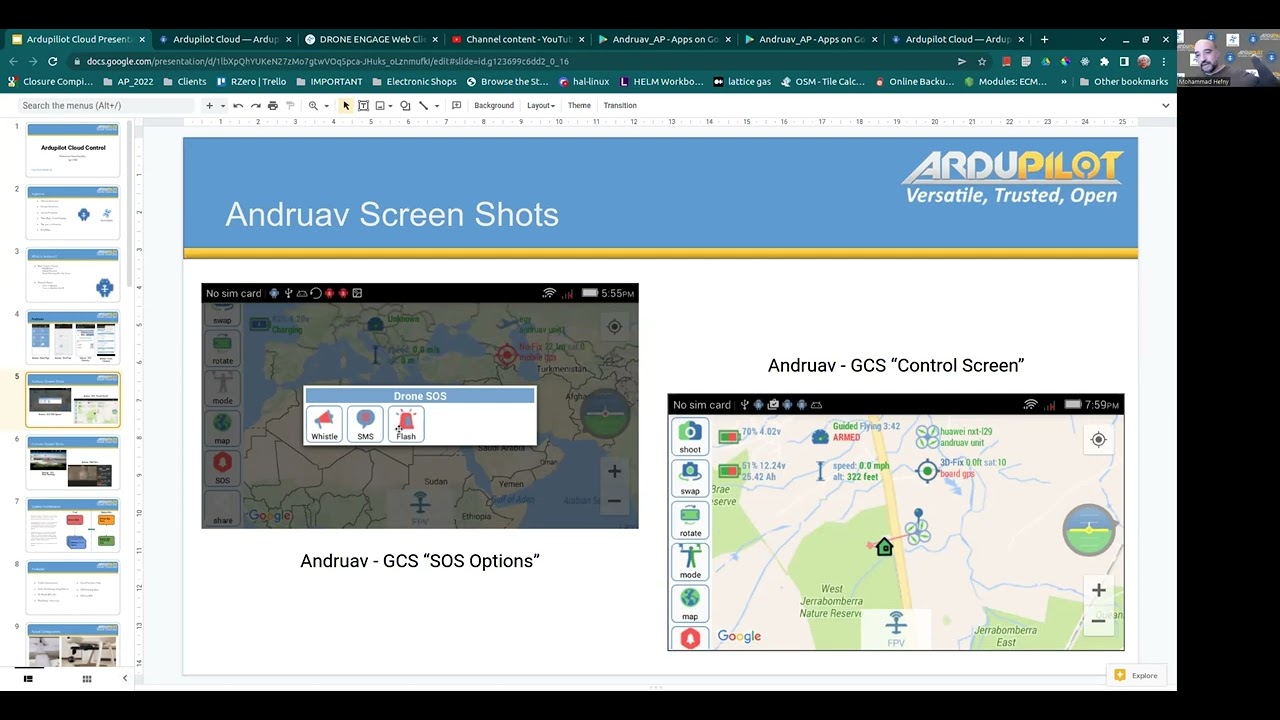The image size is (1280, 720).
Task: Open the Other bookmarks folder
Action: [1123, 82]
